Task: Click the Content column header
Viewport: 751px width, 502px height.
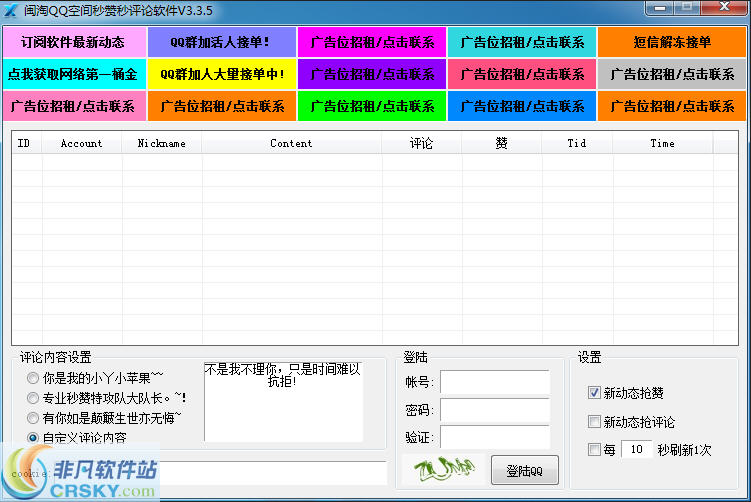Action: tap(292, 143)
